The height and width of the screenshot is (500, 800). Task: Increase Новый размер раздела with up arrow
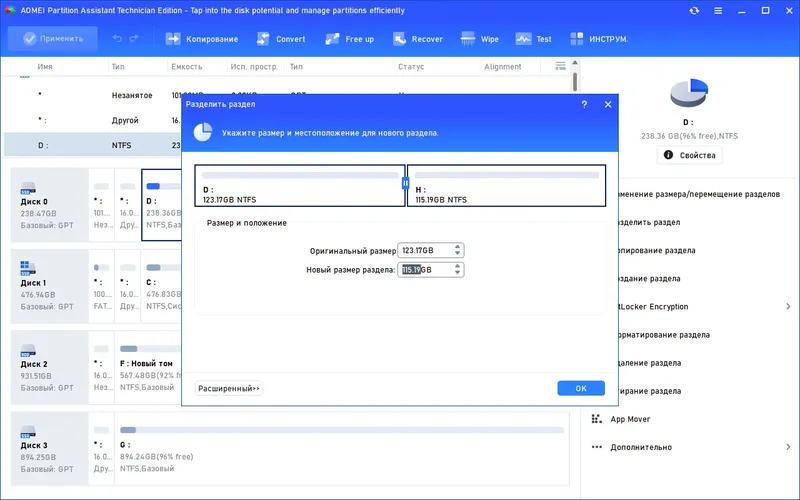coord(457,266)
